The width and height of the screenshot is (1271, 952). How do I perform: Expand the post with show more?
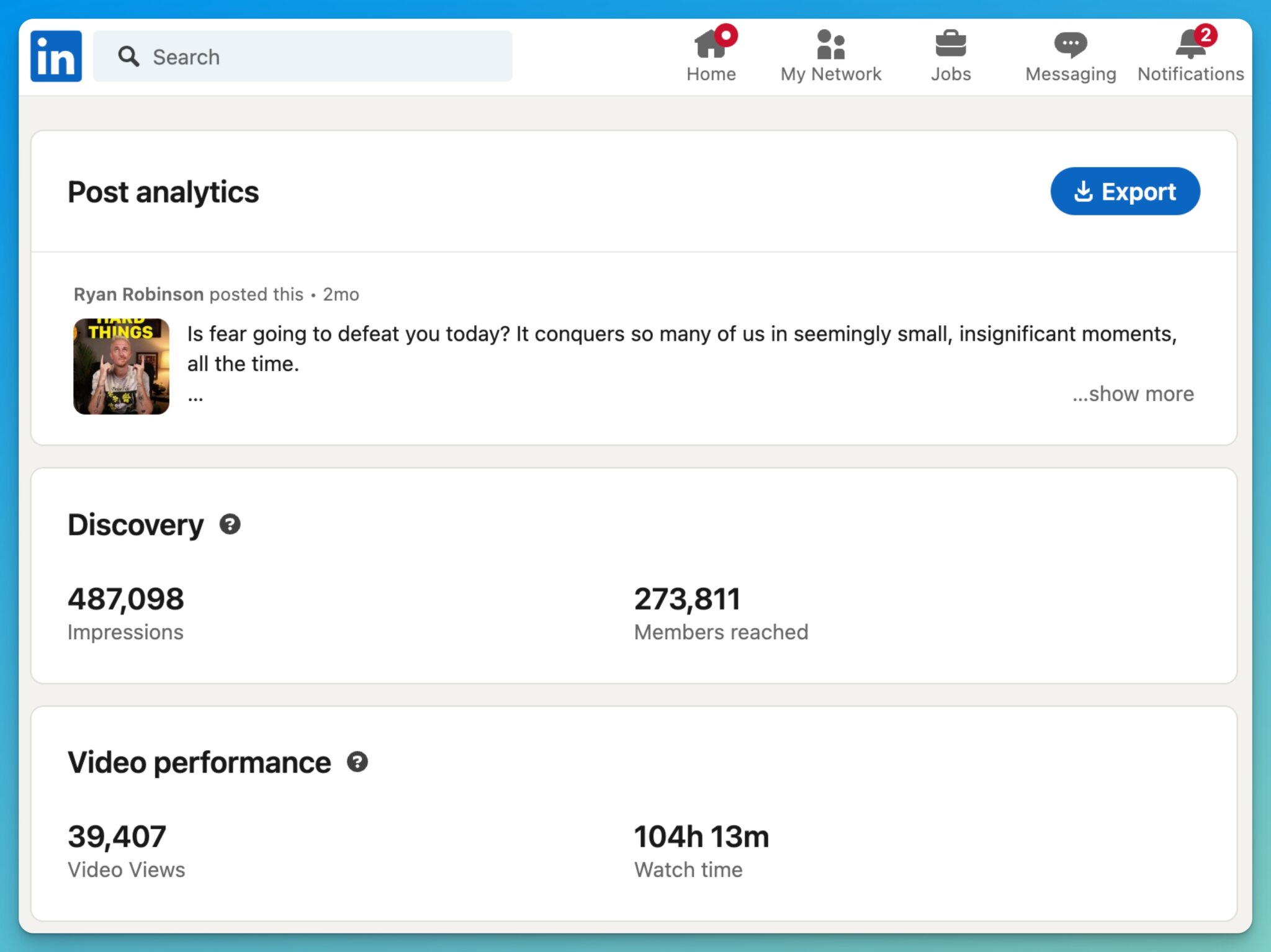1131,393
